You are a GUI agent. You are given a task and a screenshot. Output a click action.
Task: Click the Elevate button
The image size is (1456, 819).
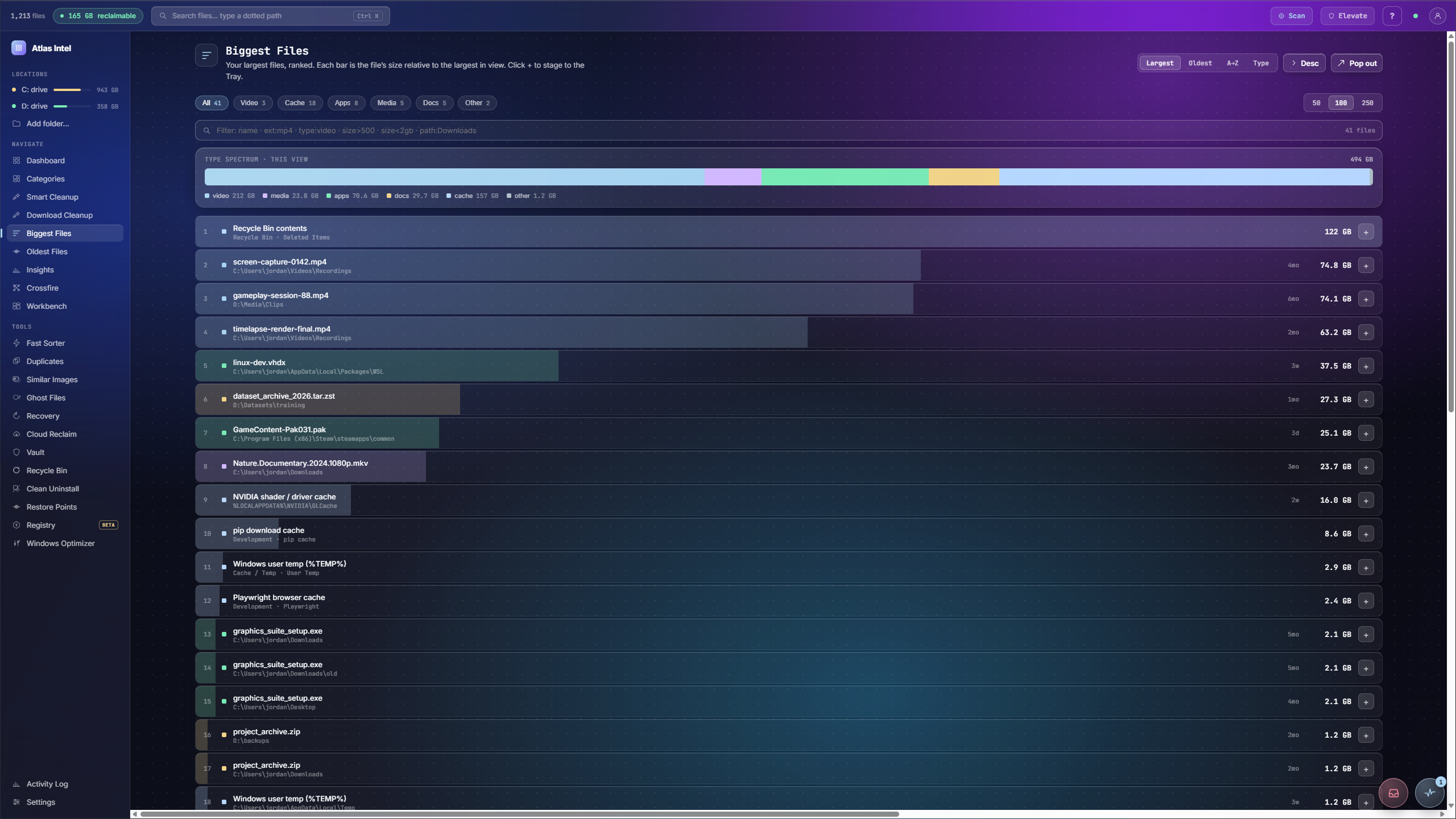[x=1347, y=16]
